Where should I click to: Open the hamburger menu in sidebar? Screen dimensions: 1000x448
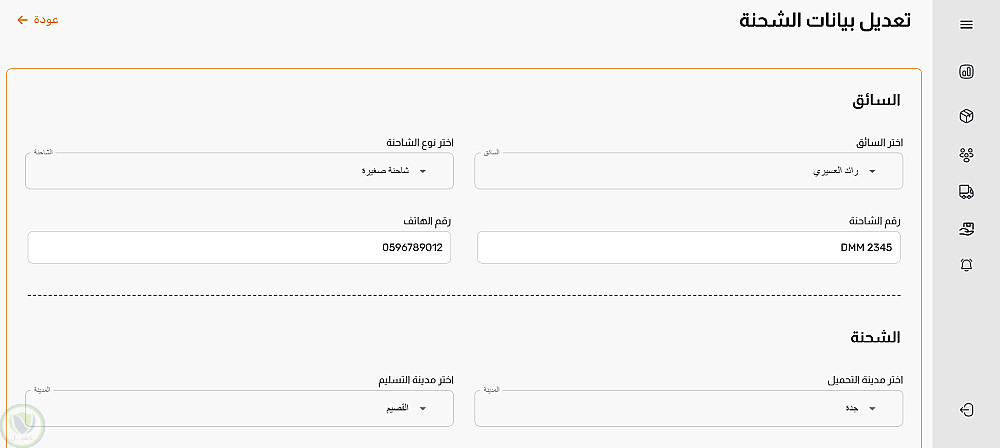tap(966, 25)
